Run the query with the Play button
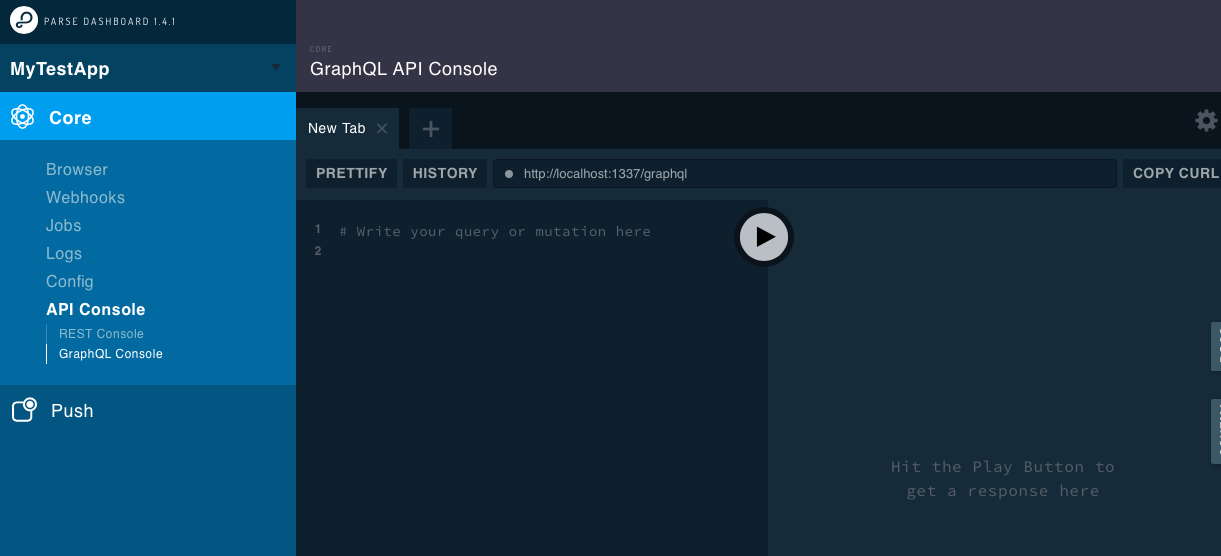The image size is (1221, 556). [x=764, y=237]
